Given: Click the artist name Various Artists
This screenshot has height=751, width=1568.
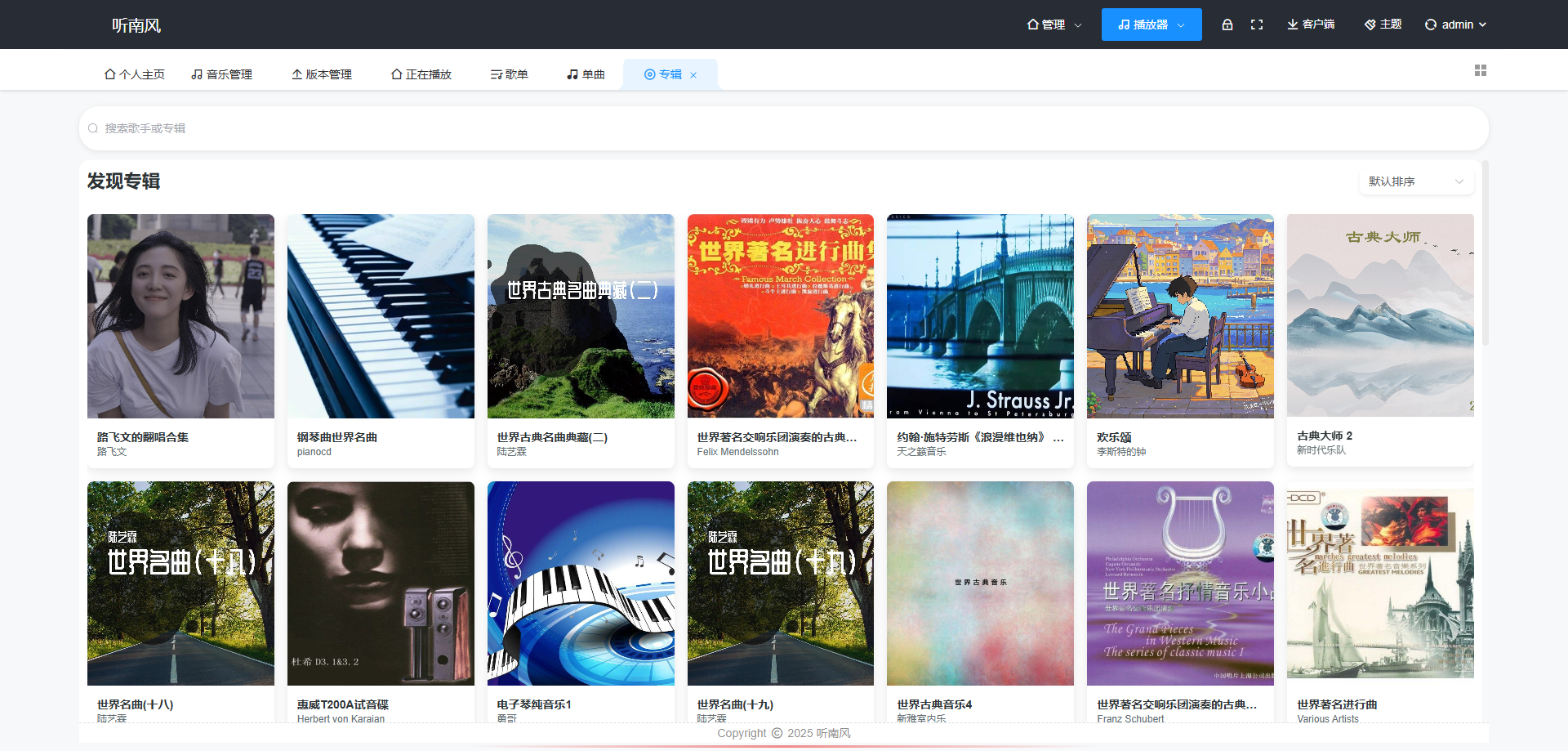Looking at the screenshot, I should coord(1328,719).
